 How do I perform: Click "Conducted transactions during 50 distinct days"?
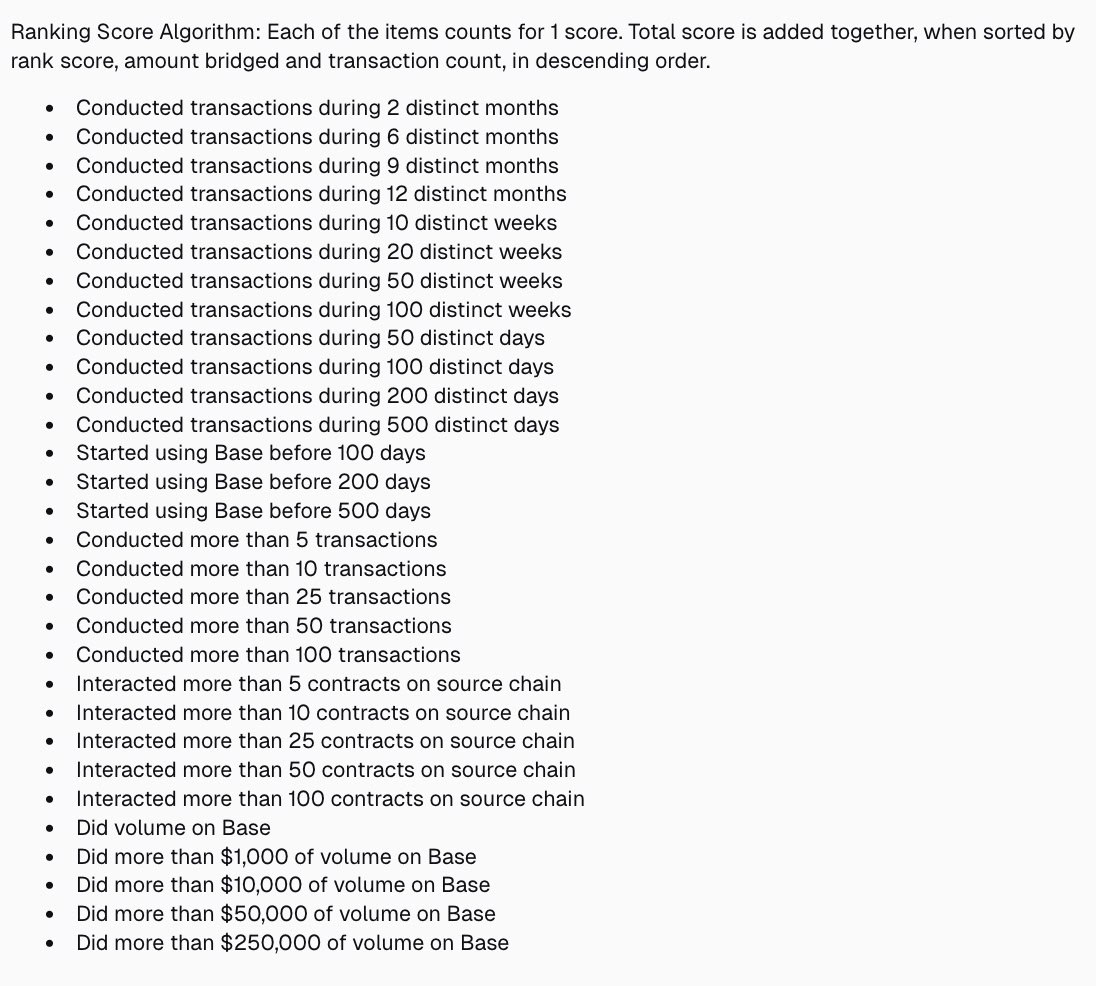coord(310,338)
